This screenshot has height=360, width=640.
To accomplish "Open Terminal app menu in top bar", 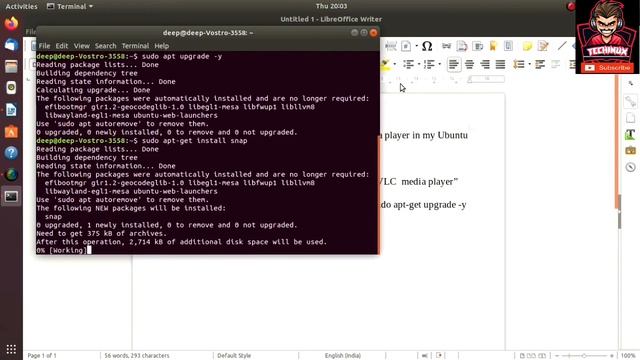I will [x=70, y=6].
